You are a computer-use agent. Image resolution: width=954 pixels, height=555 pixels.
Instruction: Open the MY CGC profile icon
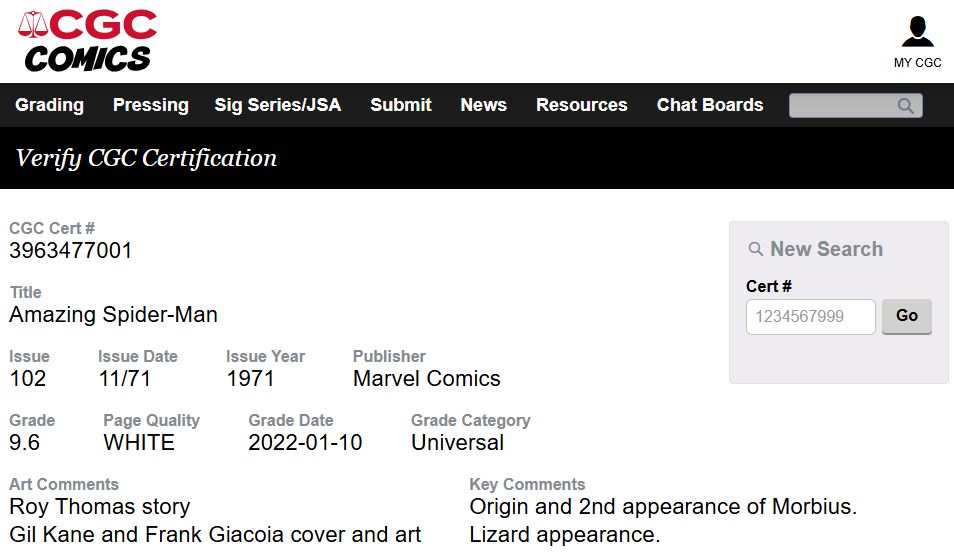(917, 32)
